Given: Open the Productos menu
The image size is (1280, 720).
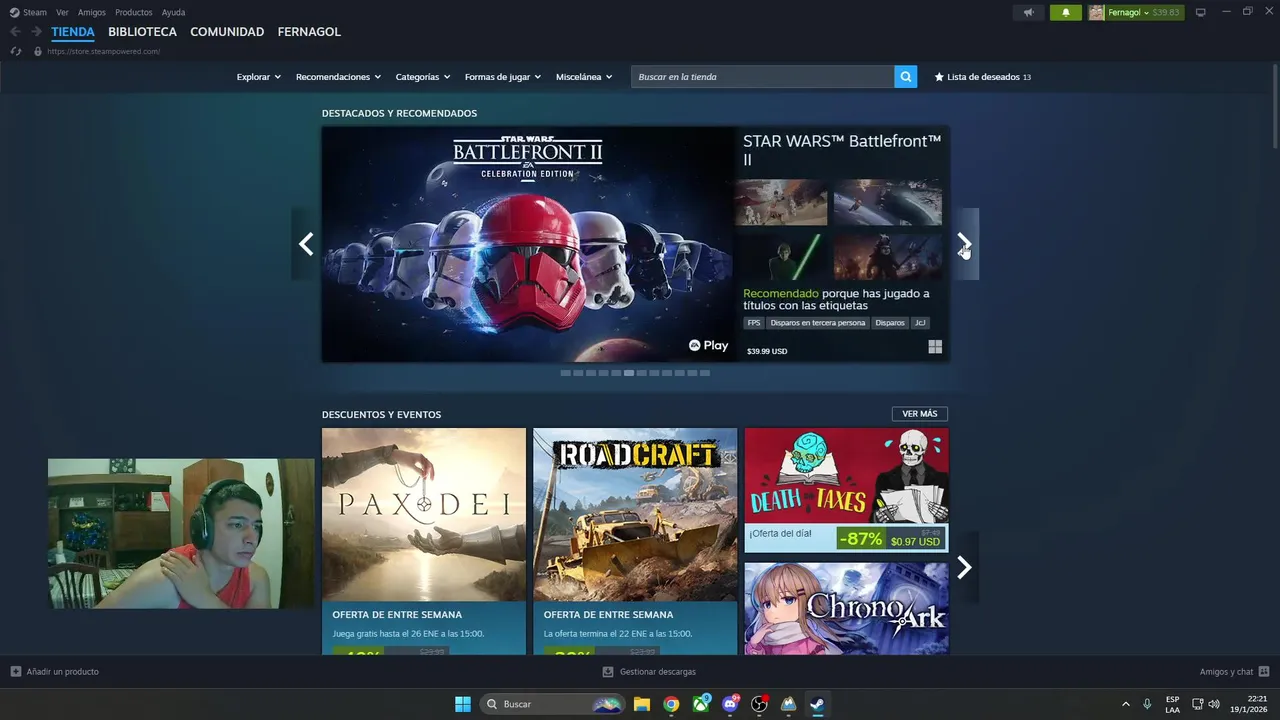Looking at the screenshot, I should pos(134,12).
